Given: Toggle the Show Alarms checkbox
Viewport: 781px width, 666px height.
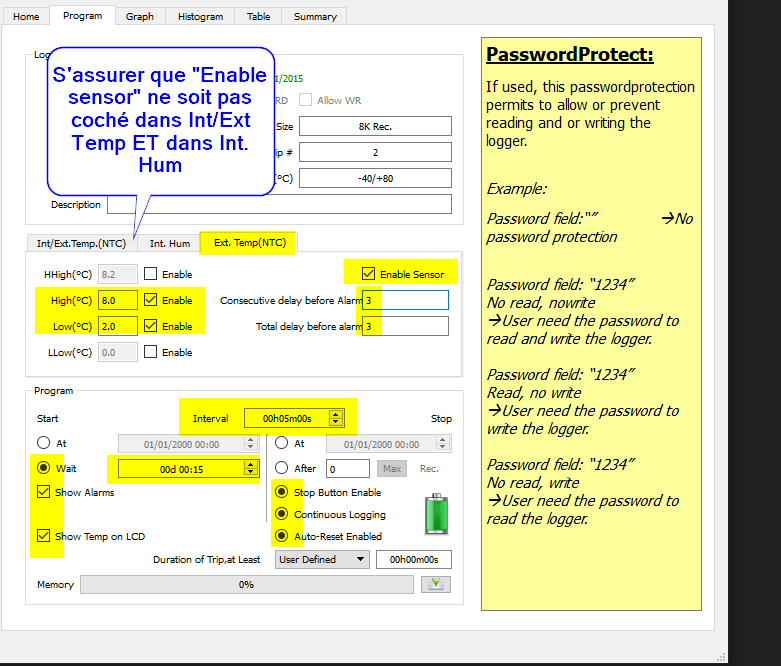Looking at the screenshot, I should [44, 492].
